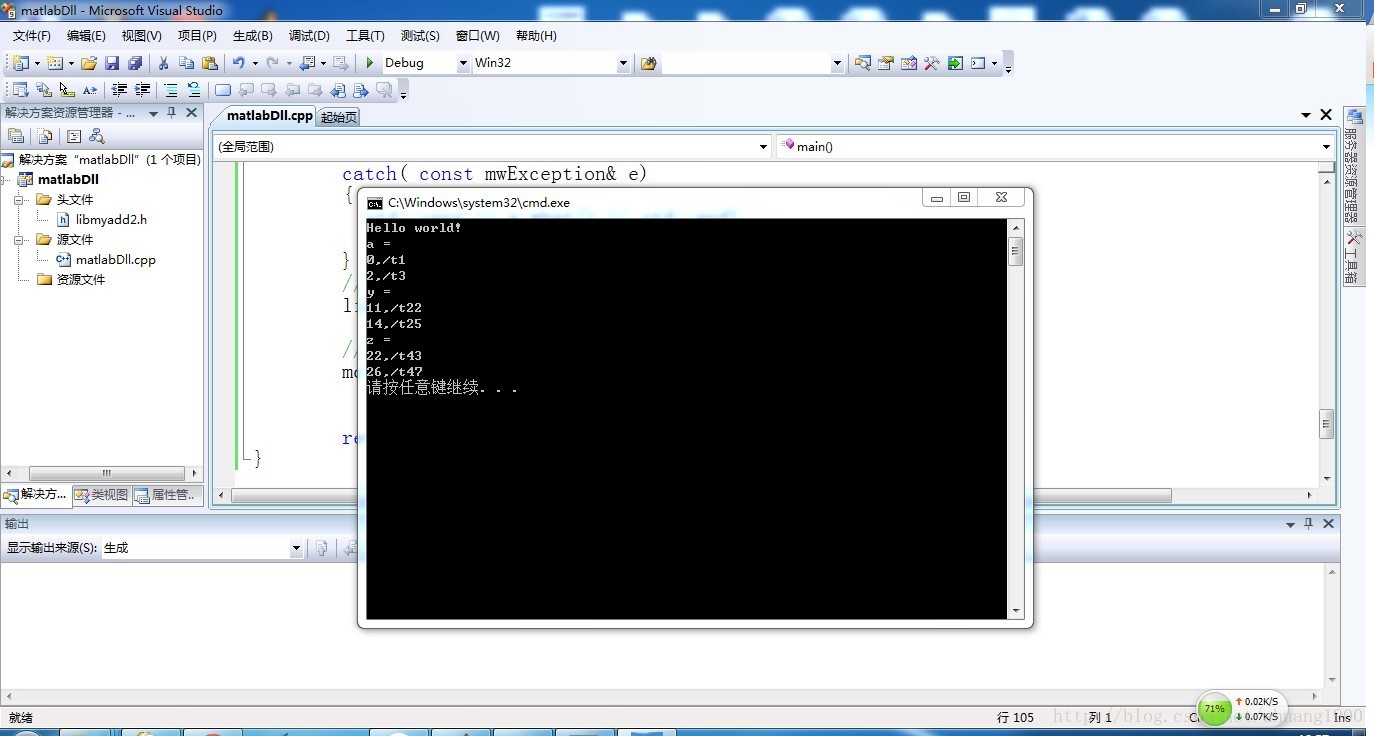Viewport: 1374px width, 736px height.
Task: Open the Command Window toolbar icon
Action: coord(978,63)
